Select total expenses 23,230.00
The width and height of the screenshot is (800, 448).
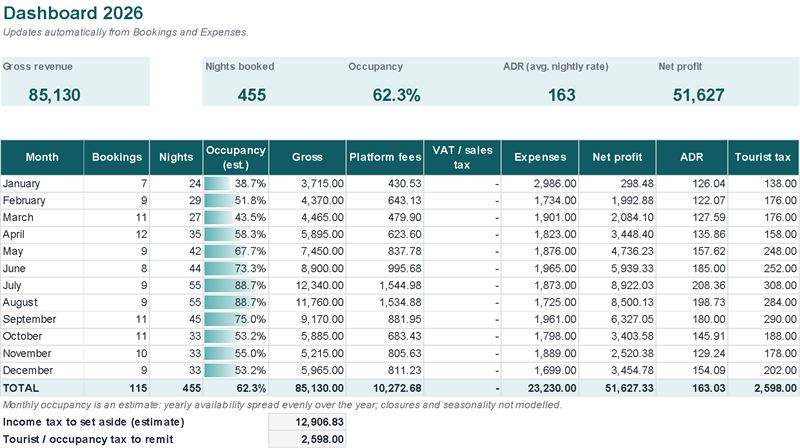tap(540, 388)
